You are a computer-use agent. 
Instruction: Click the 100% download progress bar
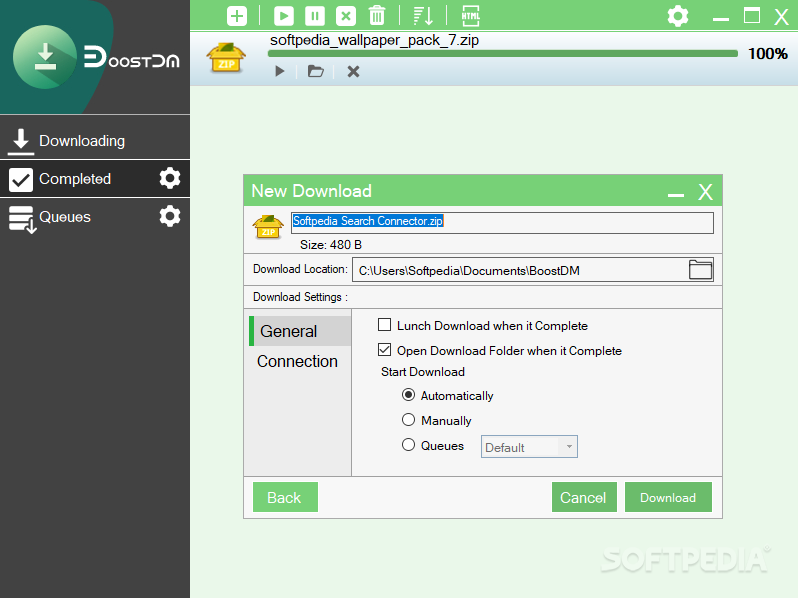503,53
